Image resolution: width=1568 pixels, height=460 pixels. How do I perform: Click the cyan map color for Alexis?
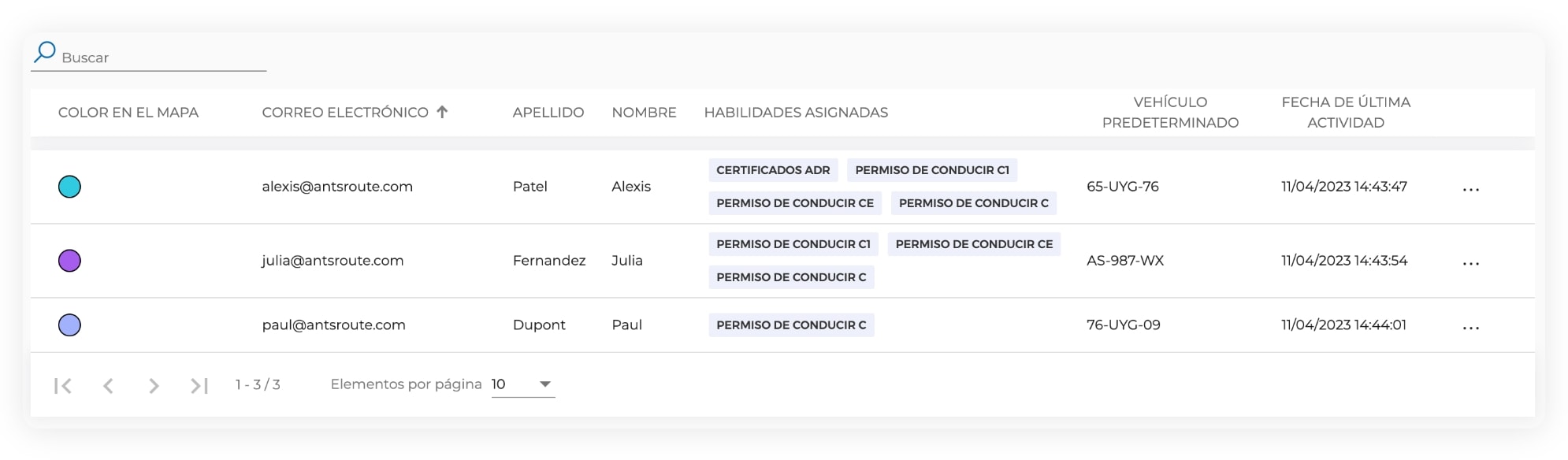[x=69, y=187]
